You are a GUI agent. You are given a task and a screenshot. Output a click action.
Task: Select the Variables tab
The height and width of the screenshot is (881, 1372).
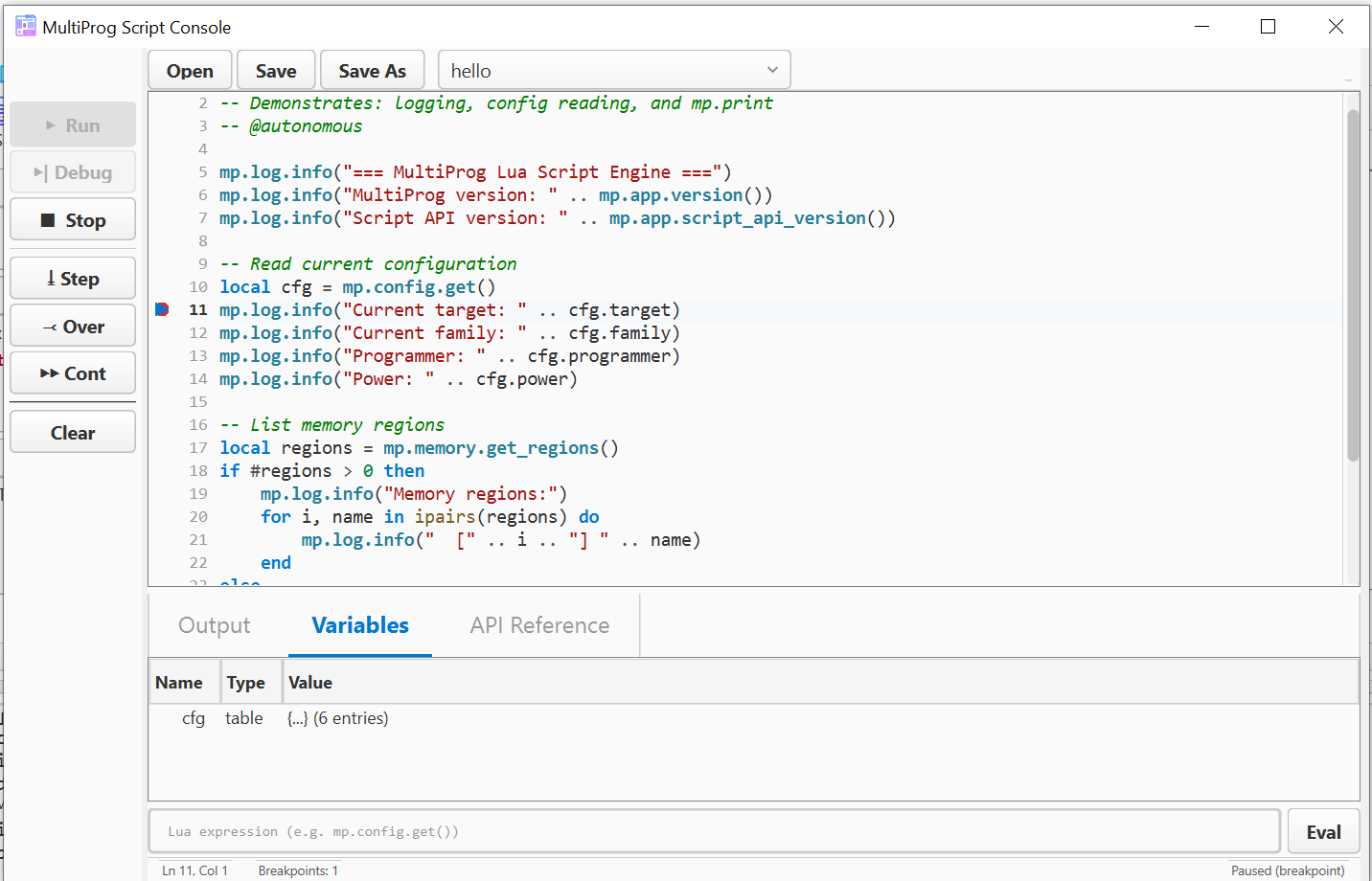pos(360,625)
